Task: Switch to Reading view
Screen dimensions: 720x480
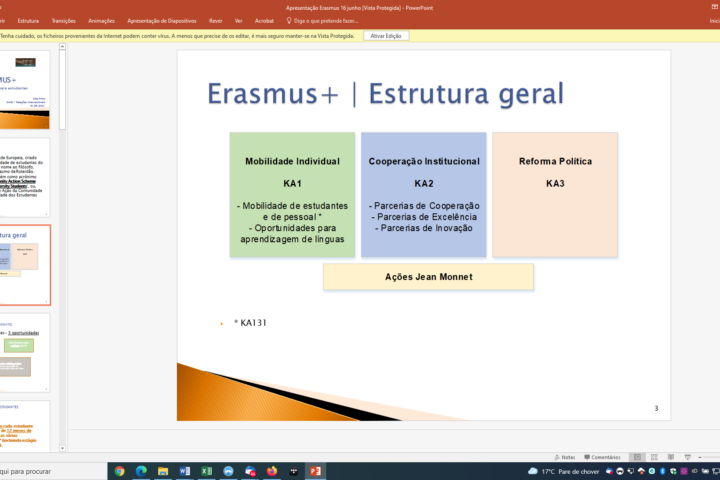Action: 671,457
